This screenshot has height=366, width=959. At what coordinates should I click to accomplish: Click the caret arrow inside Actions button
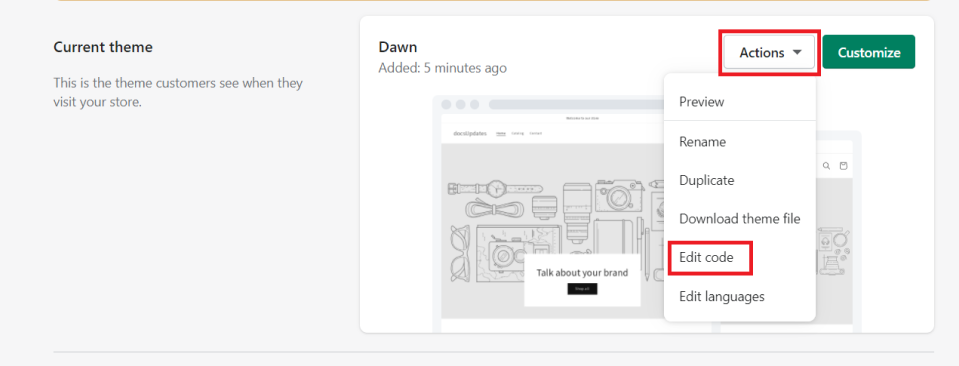pos(796,53)
